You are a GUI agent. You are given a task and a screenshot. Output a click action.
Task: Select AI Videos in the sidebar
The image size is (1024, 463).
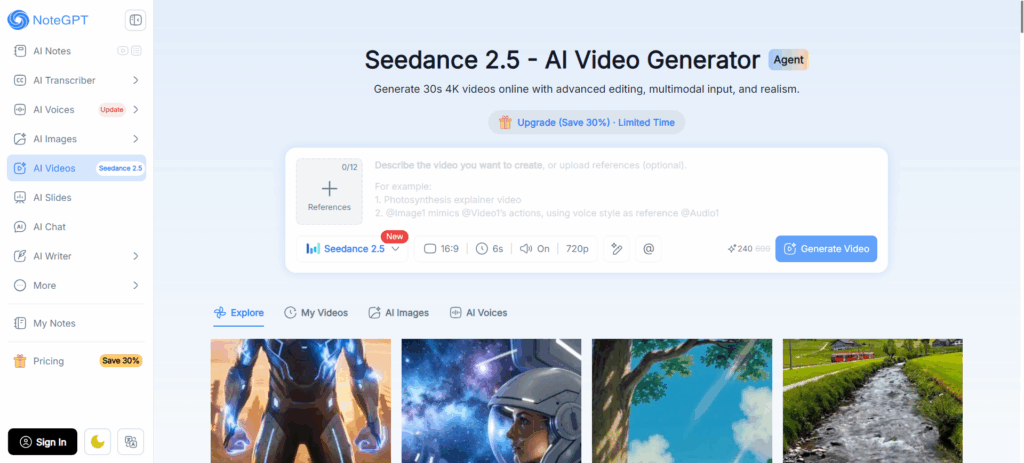tap(76, 168)
